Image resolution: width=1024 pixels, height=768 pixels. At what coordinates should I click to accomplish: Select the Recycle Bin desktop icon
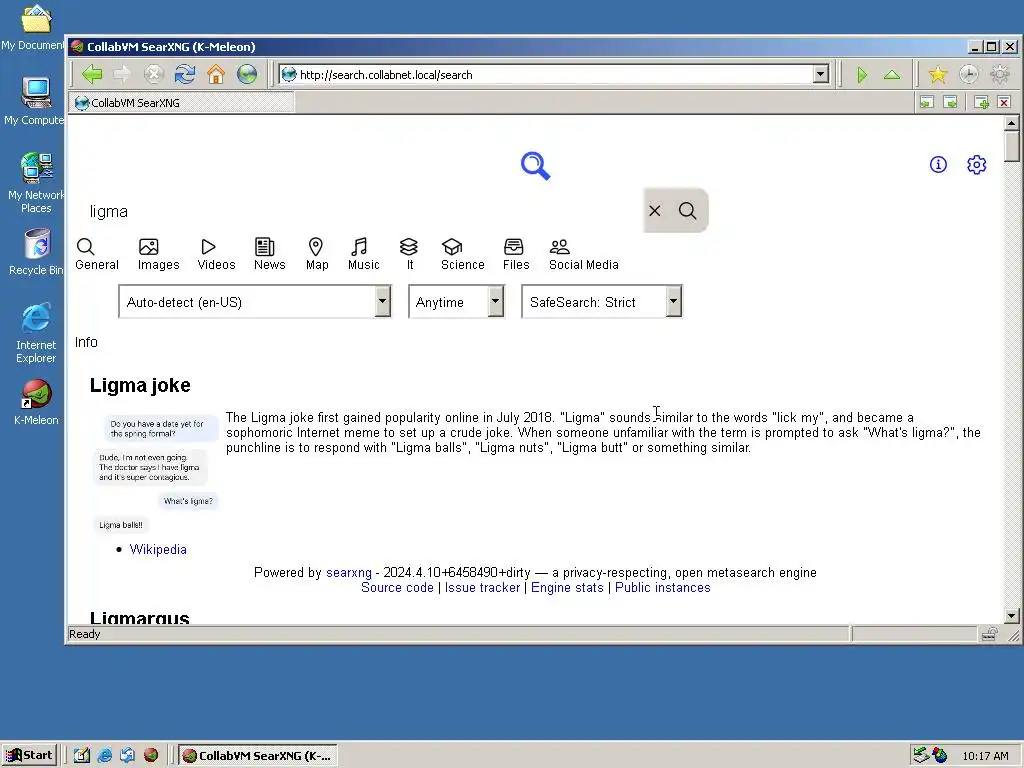(36, 252)
